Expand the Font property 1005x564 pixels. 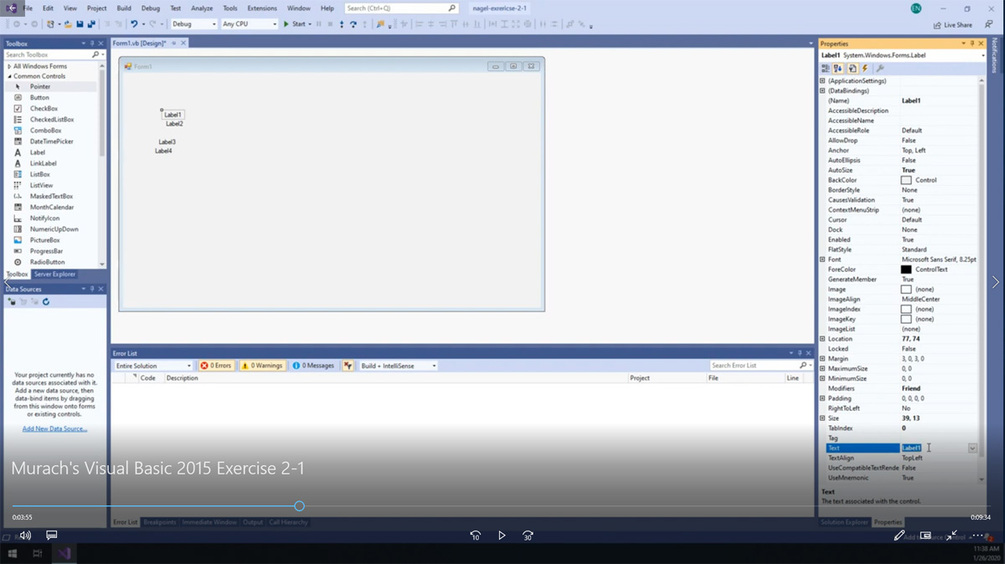click(x=822, y=260)
